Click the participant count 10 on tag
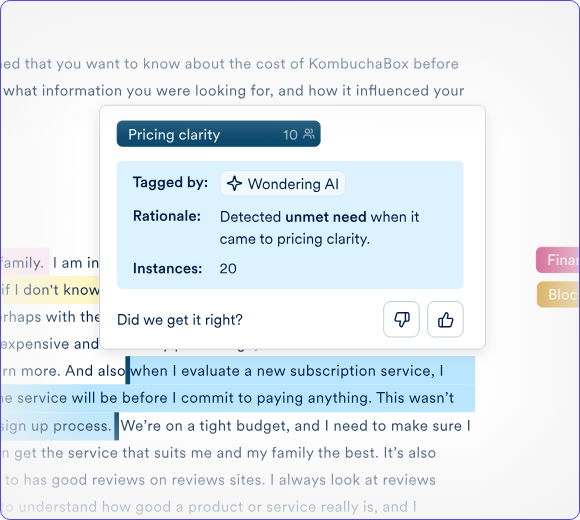This screenshot has width=580, height=520. [x=290, y=135]
